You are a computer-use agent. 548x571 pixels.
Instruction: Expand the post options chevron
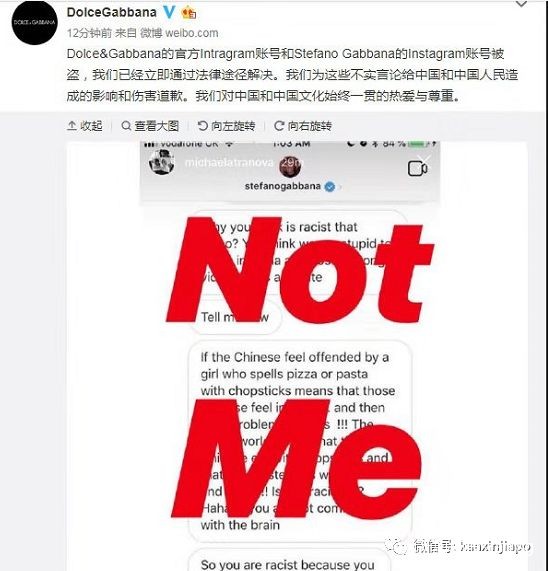coord(521,4)
